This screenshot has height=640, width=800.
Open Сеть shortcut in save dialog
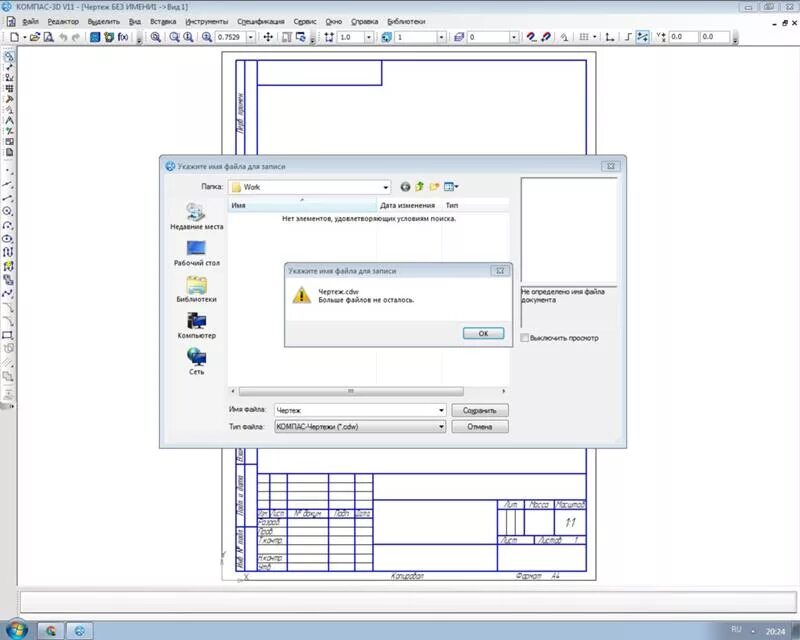click(196, 361)
